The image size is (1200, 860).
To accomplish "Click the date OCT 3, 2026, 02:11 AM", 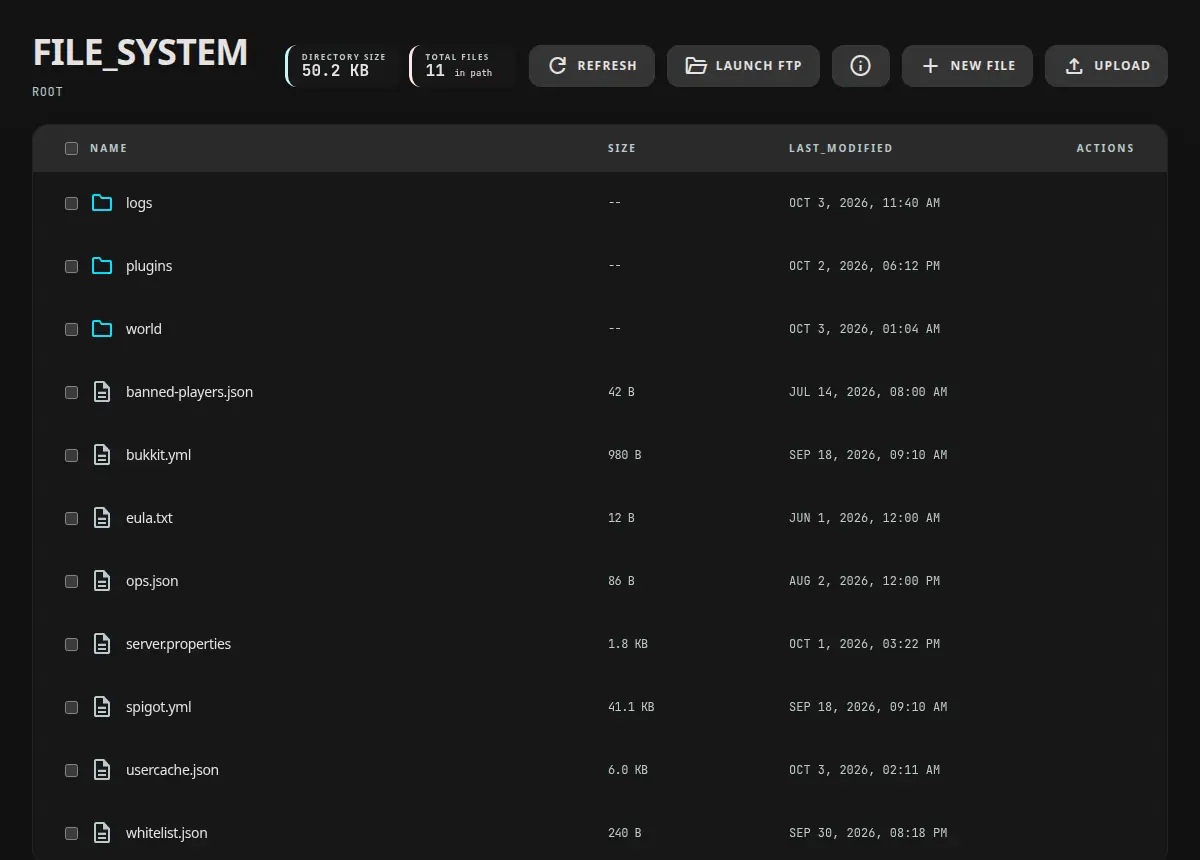I will coord(864,770).
